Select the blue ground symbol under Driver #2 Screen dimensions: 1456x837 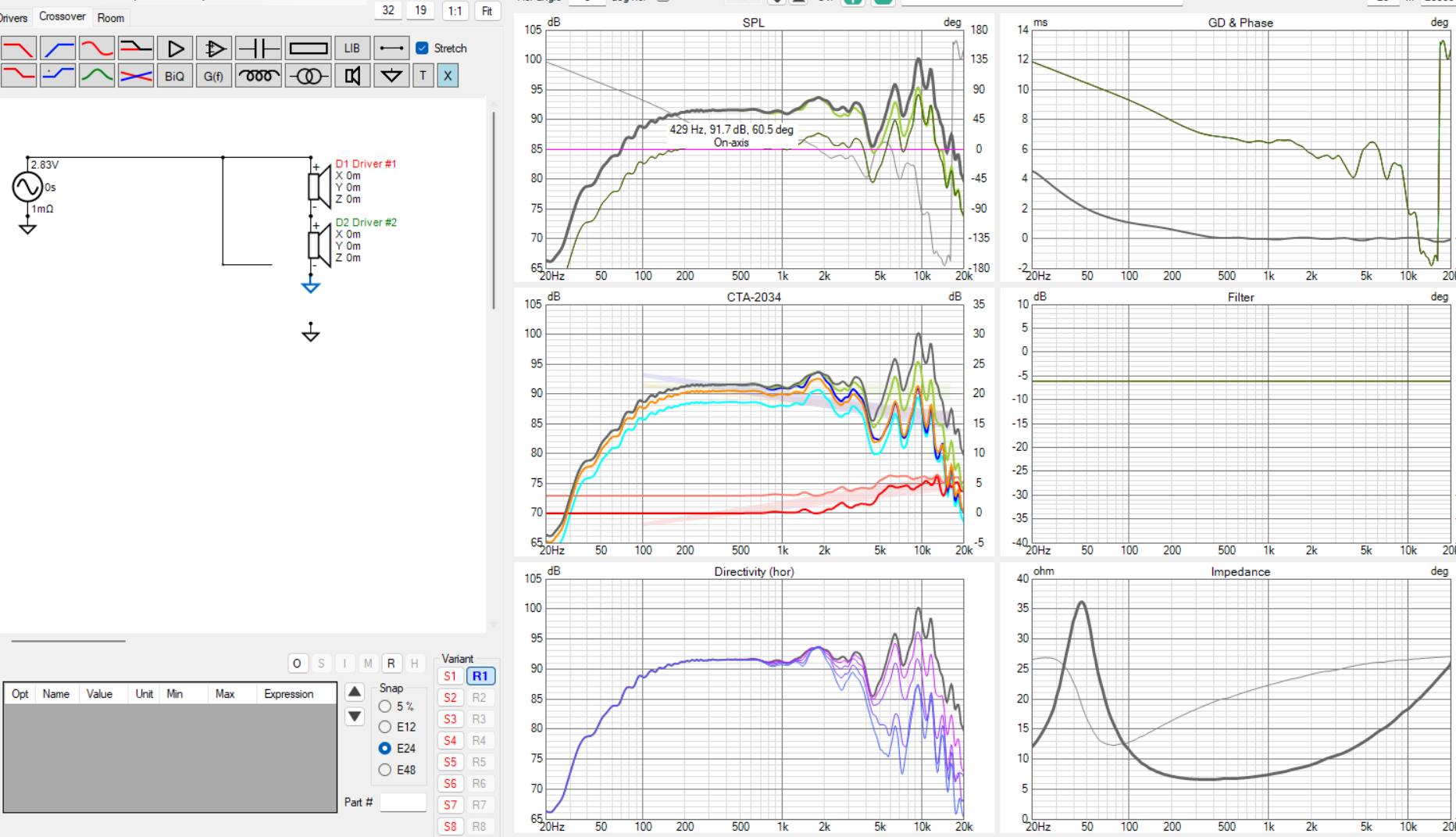pyautogui.click(x=311, y=287)
